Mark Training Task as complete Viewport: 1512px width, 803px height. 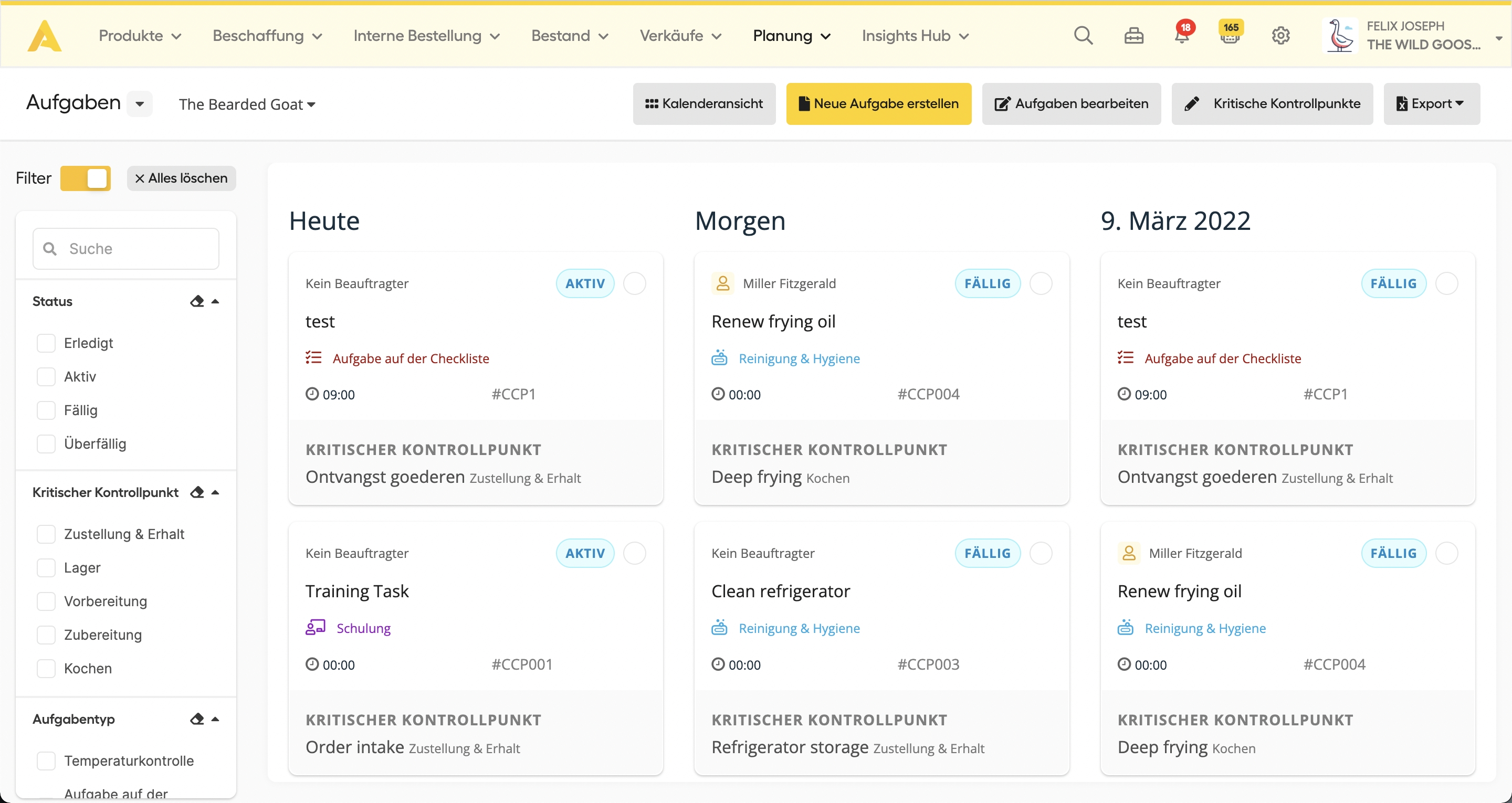[635, 553]
